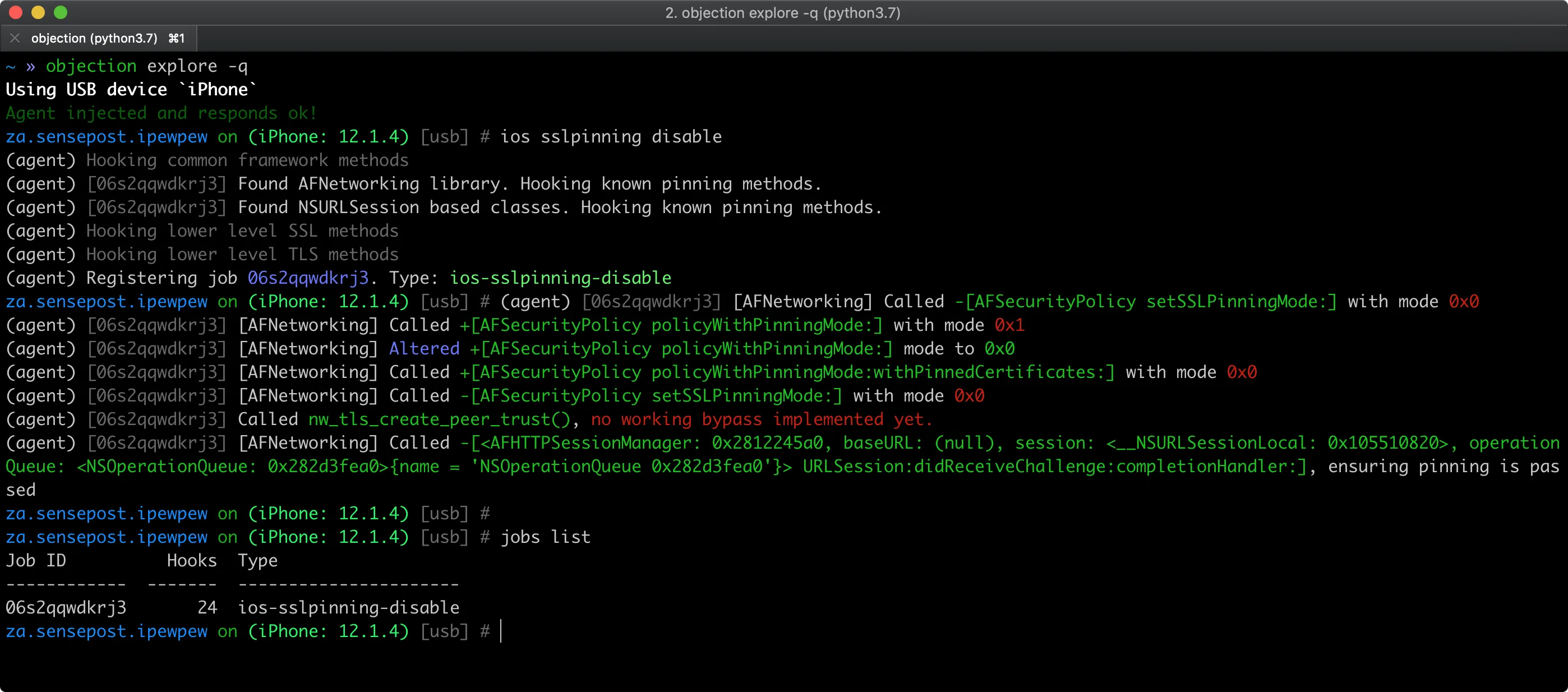This screenshot has width=1568, height=692.
Task: Click the window title 2. objection explore -q
Action: tap(783, 12)
